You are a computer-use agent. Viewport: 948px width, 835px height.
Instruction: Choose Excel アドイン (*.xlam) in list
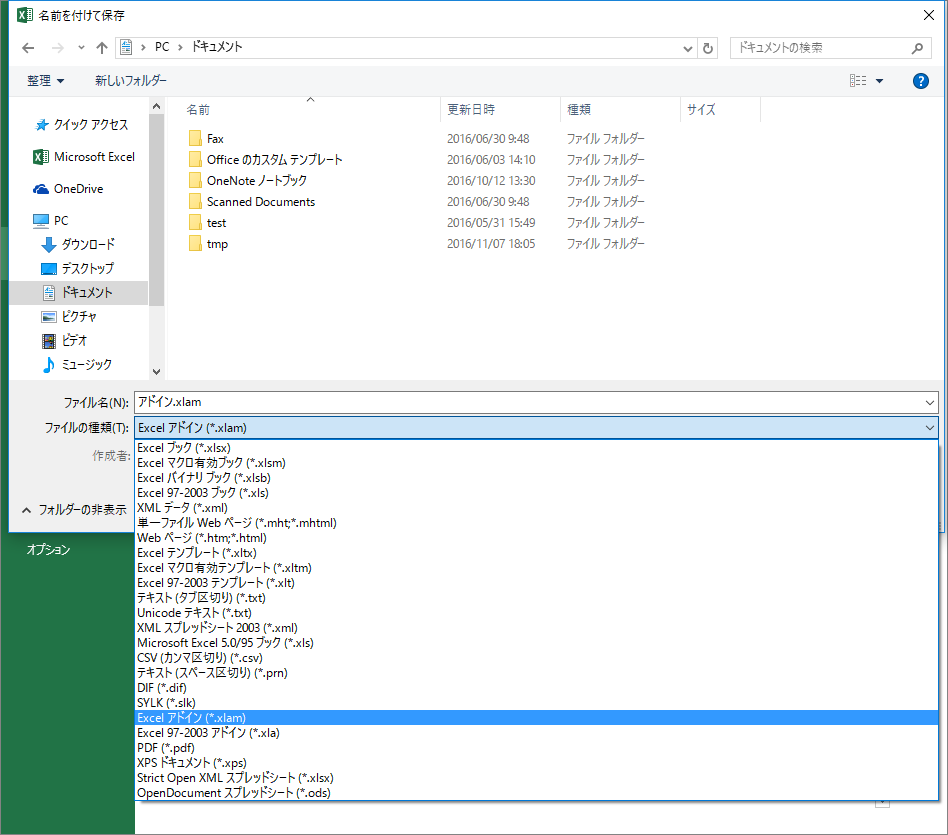tap(536, 718)
